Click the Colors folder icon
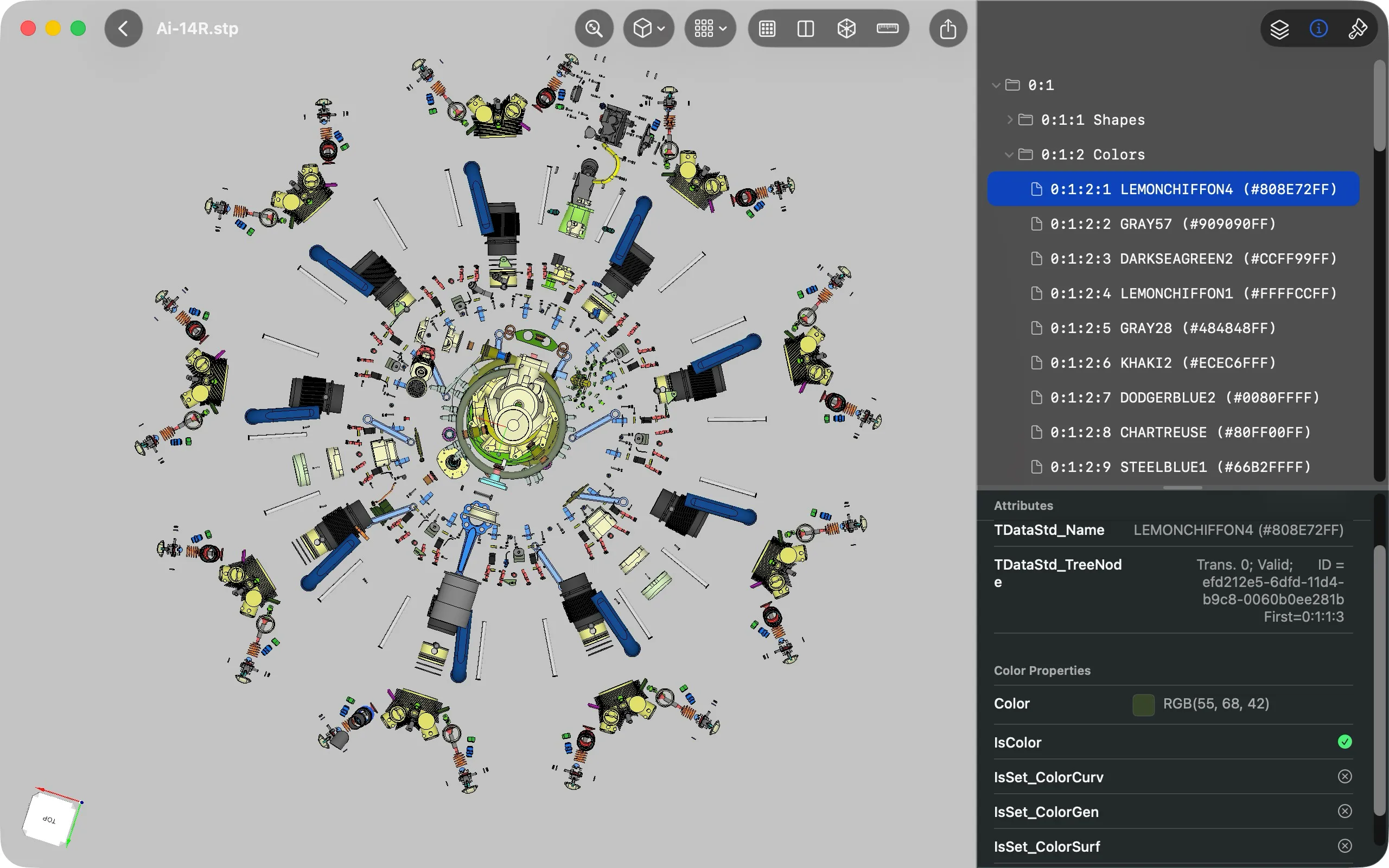1389x868 pixels. pos(1025,155)
